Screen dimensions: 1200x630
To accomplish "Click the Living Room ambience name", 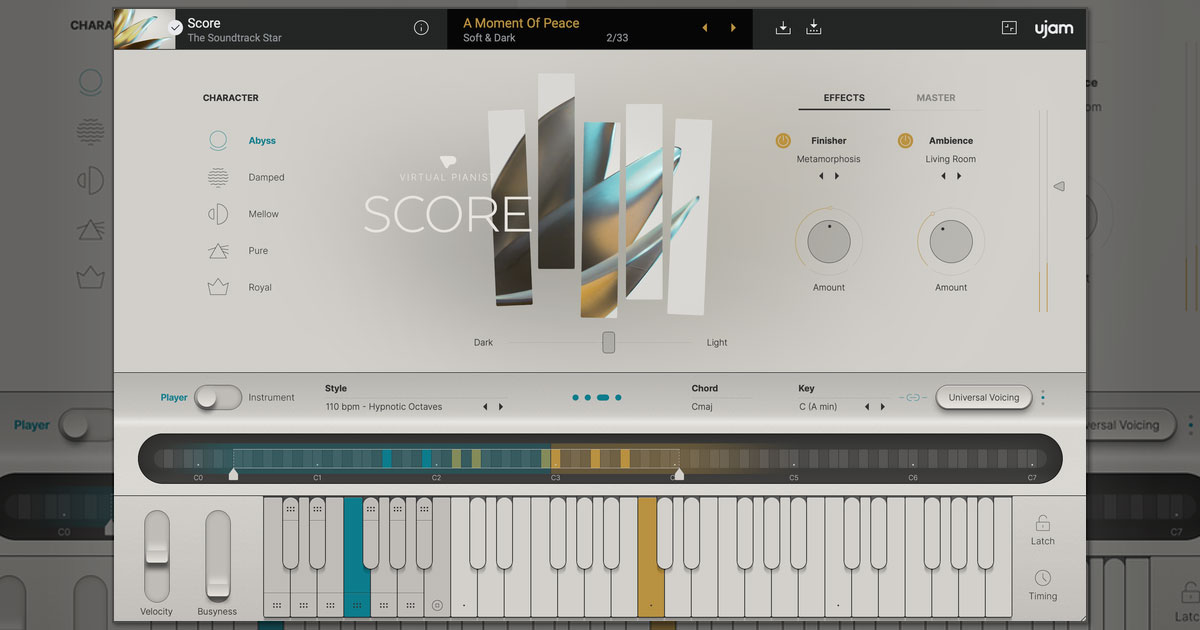I will [950, 159].
